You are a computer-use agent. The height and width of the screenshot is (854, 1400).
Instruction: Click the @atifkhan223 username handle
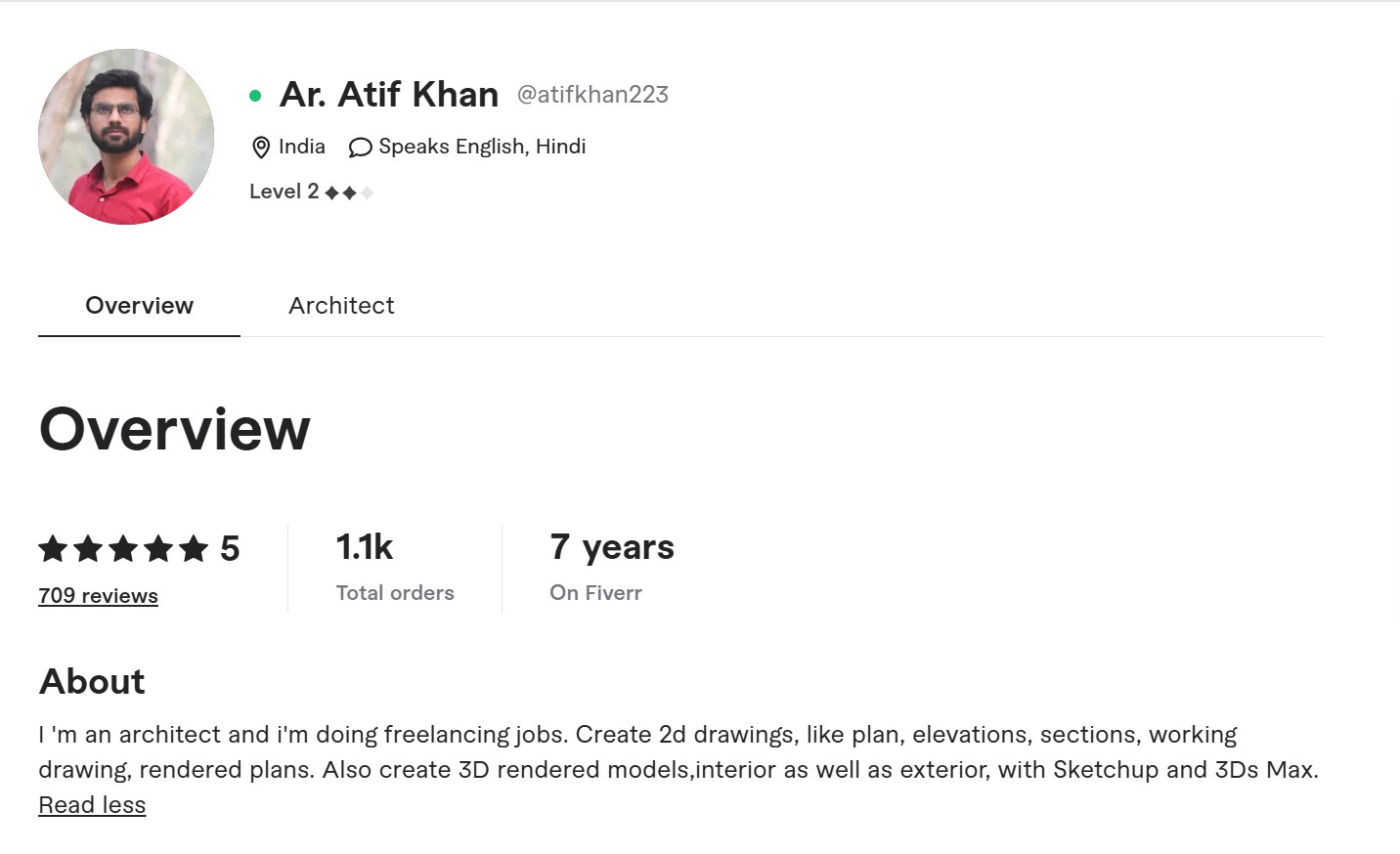coord(592,95)
